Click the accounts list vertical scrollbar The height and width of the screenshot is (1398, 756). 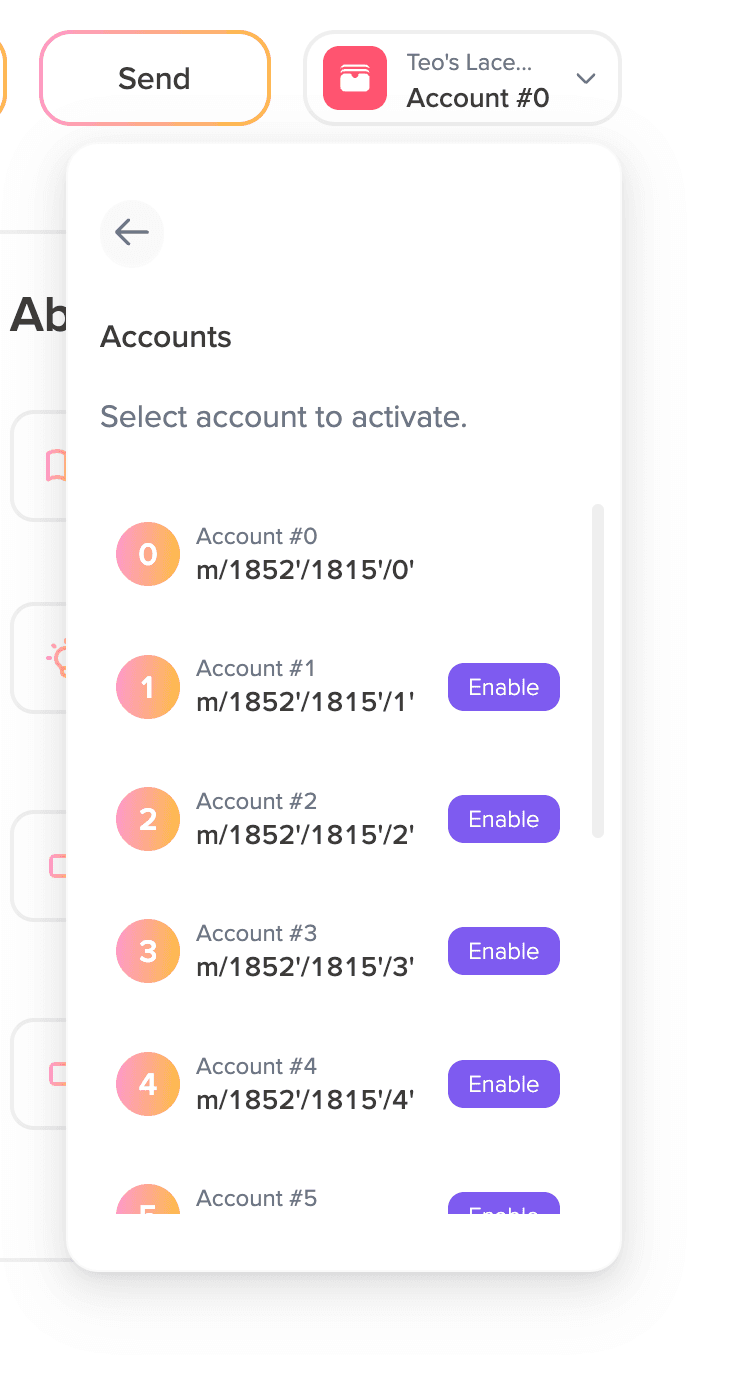pos(598,670)
